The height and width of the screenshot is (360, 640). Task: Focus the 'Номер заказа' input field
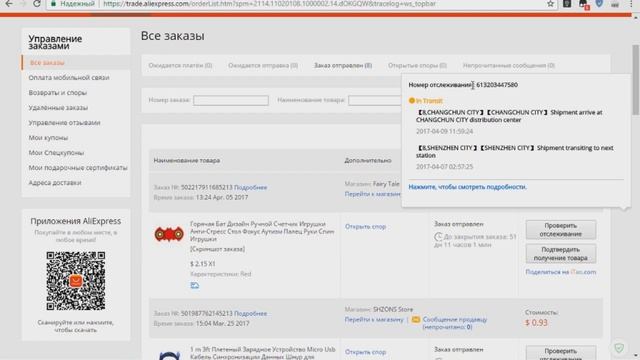coord(231,100)
